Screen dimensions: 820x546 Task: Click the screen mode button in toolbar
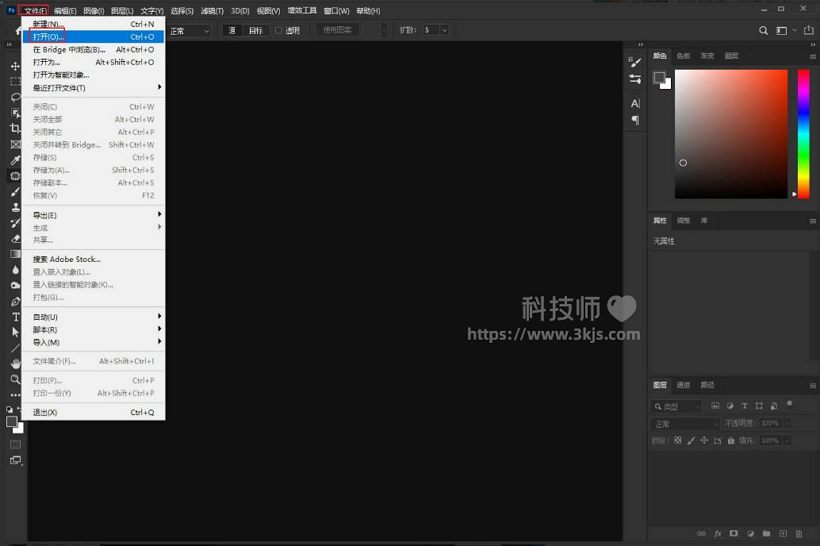pyautogui.click(x=15, y=460)
